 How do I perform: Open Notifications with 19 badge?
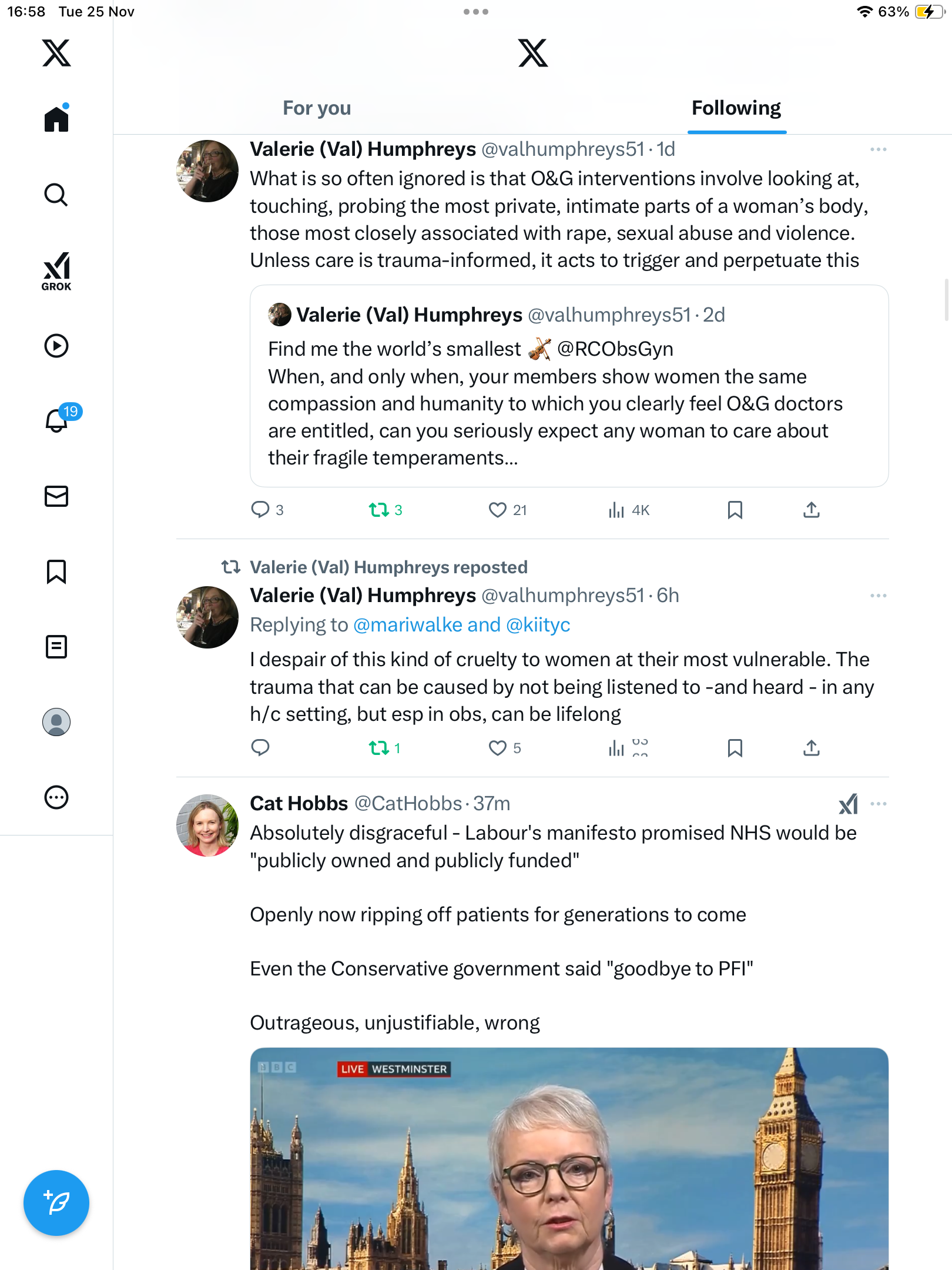[x=58, y=420]
